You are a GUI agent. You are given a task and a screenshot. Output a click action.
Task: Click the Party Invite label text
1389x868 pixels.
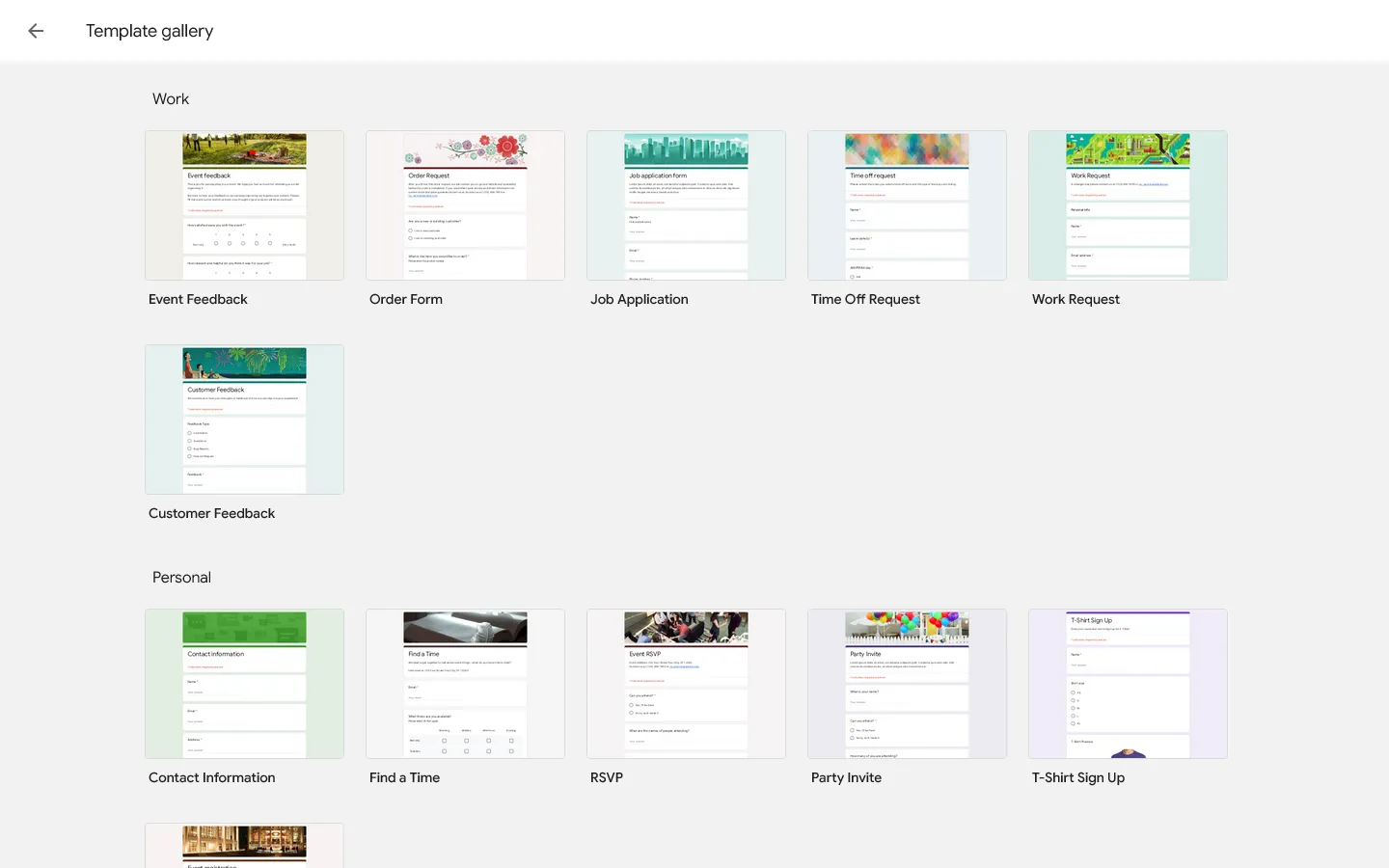846,777
